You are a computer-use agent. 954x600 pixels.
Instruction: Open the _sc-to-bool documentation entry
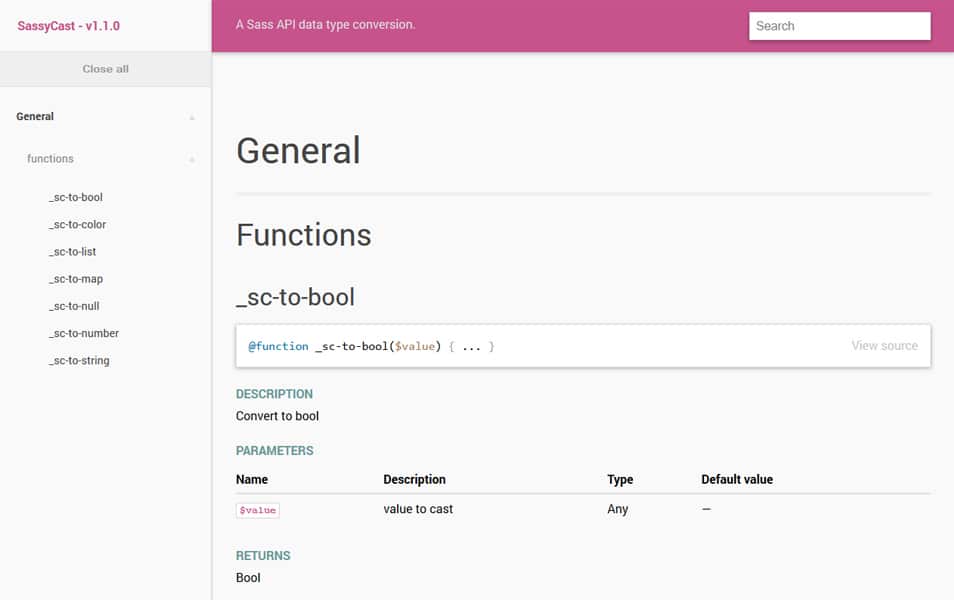click(74, 197)
